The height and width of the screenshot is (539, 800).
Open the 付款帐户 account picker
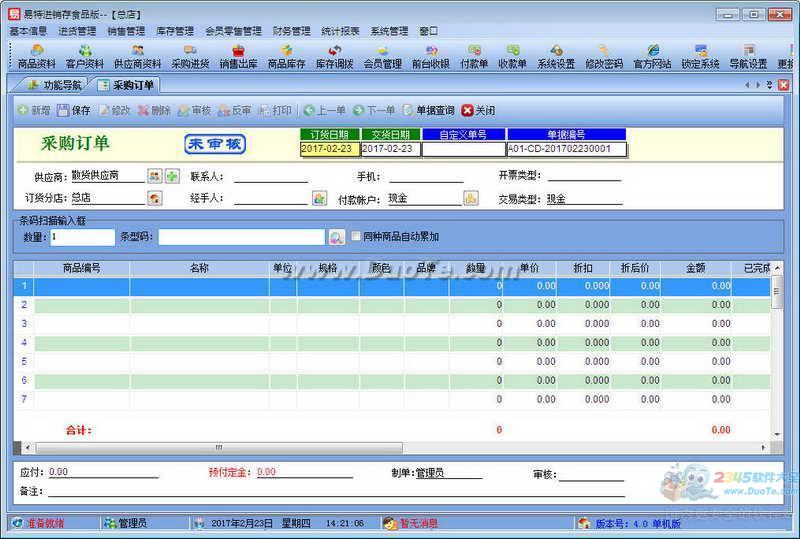(470, 198)
